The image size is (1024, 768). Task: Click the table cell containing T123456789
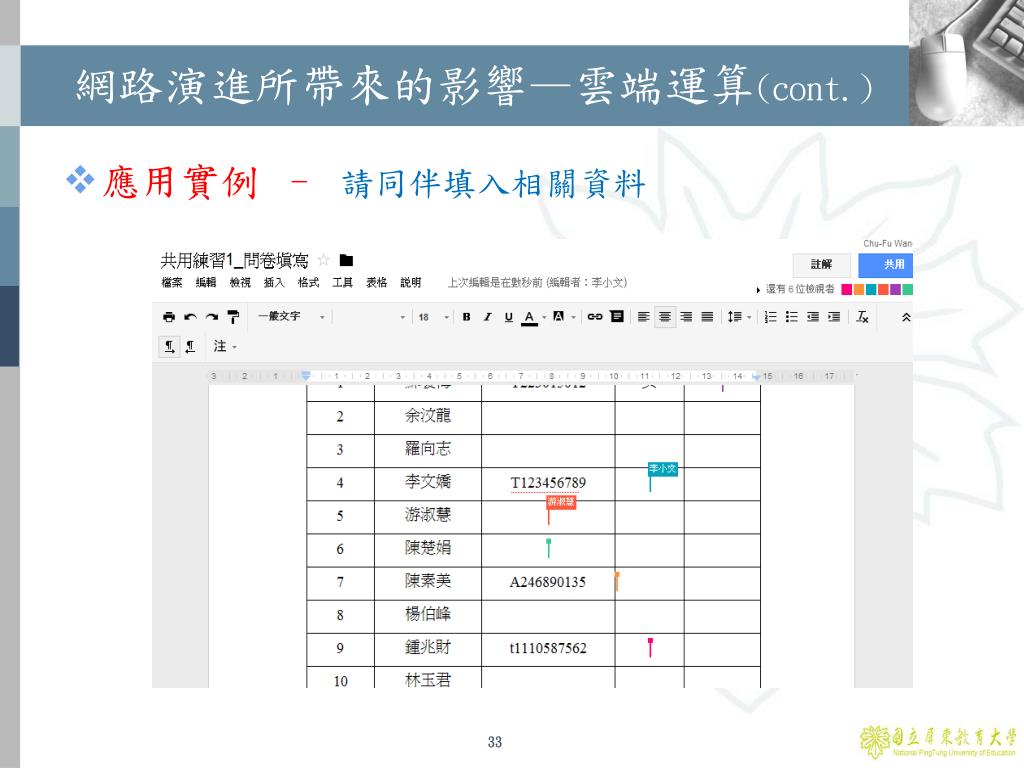pyautogui.click(x=548, y=484)
